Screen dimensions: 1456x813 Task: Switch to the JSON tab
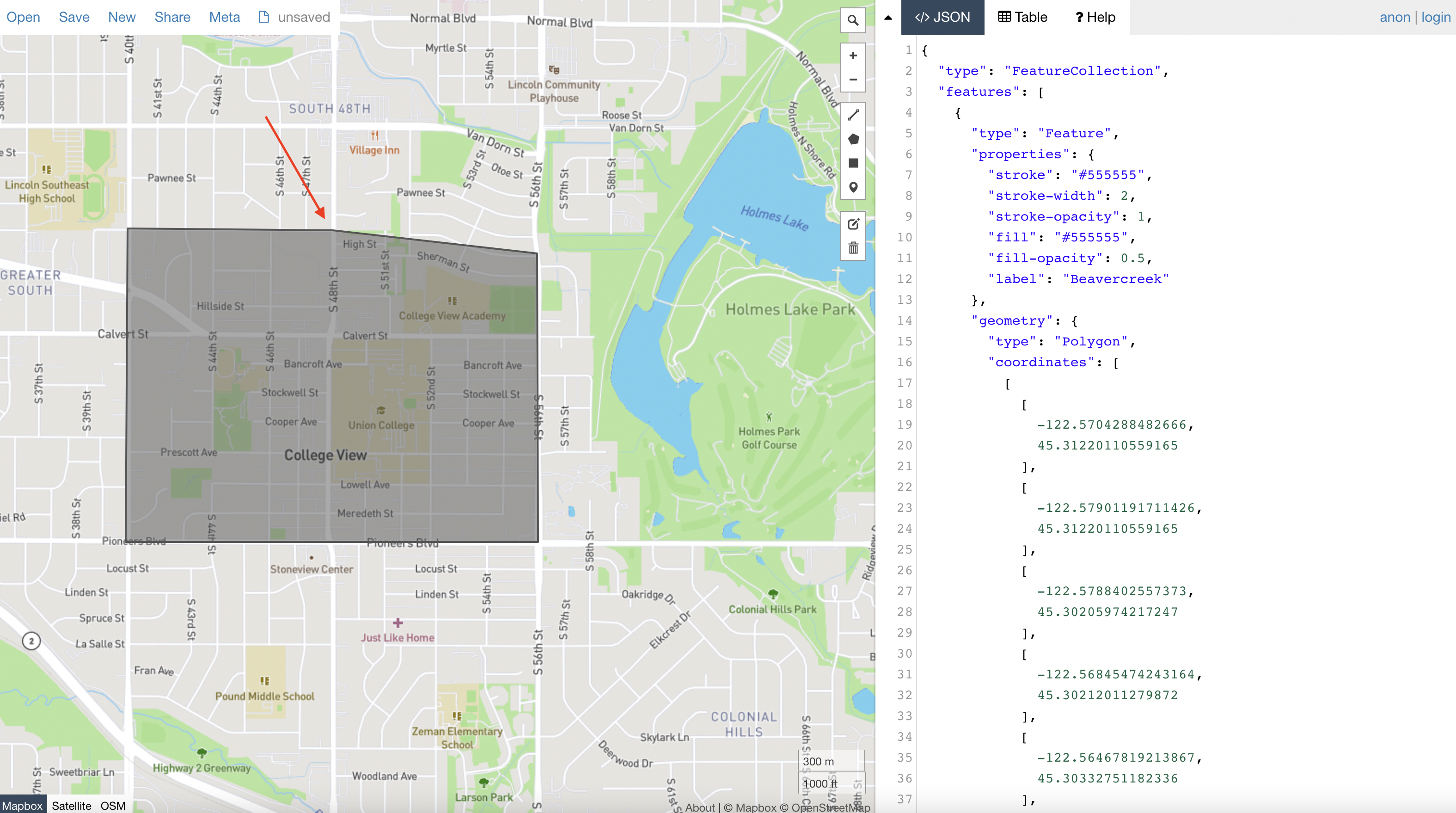(x=942, y=17)
